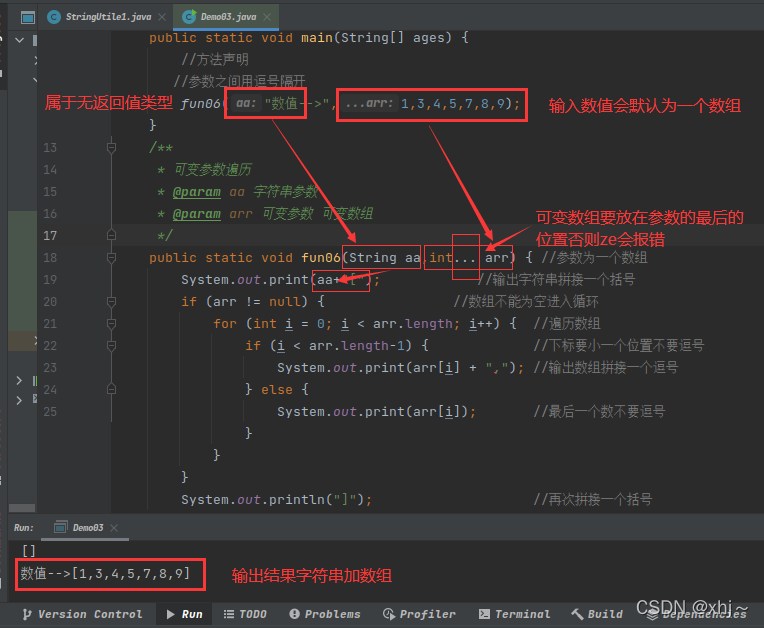Click the Problems warning icon
764x628 pixels.
point(294,614)
